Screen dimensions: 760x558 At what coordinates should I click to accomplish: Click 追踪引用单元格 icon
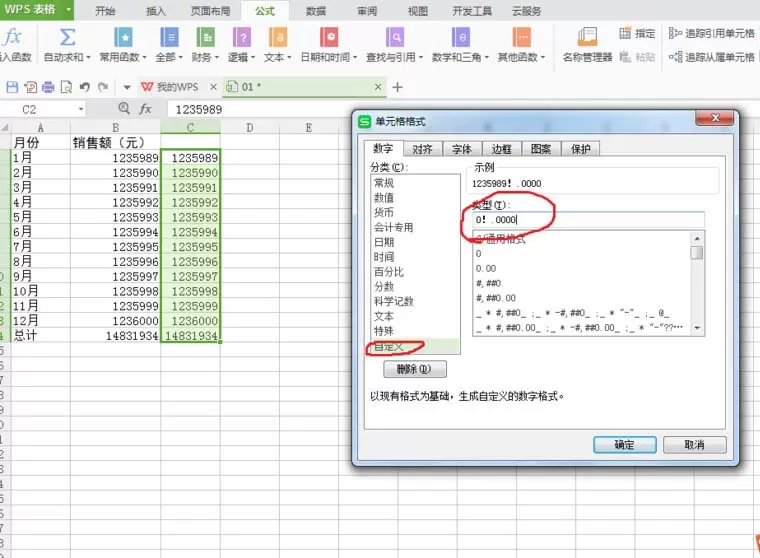(675, 33)
